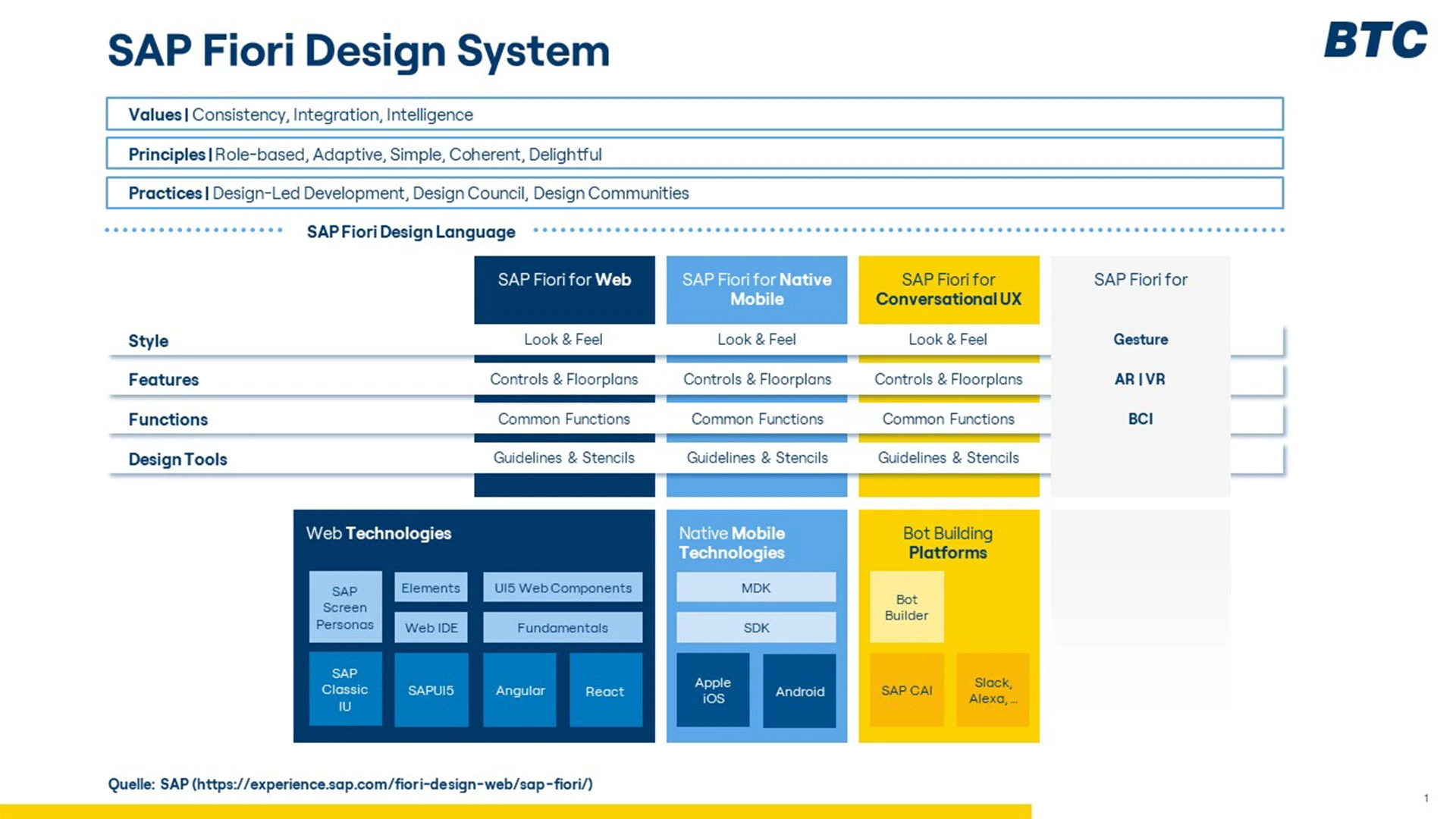Click the slide page number 1
The width and height of the screenshot is (1456, 819).
pos(1426,797)
